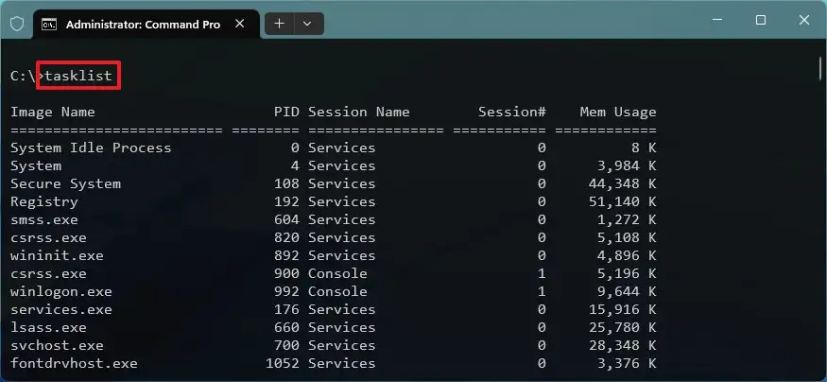Screen dimensions: 827x382
Task: Close the terminal window
Action: pyautogui.click(x=804, y=20)
